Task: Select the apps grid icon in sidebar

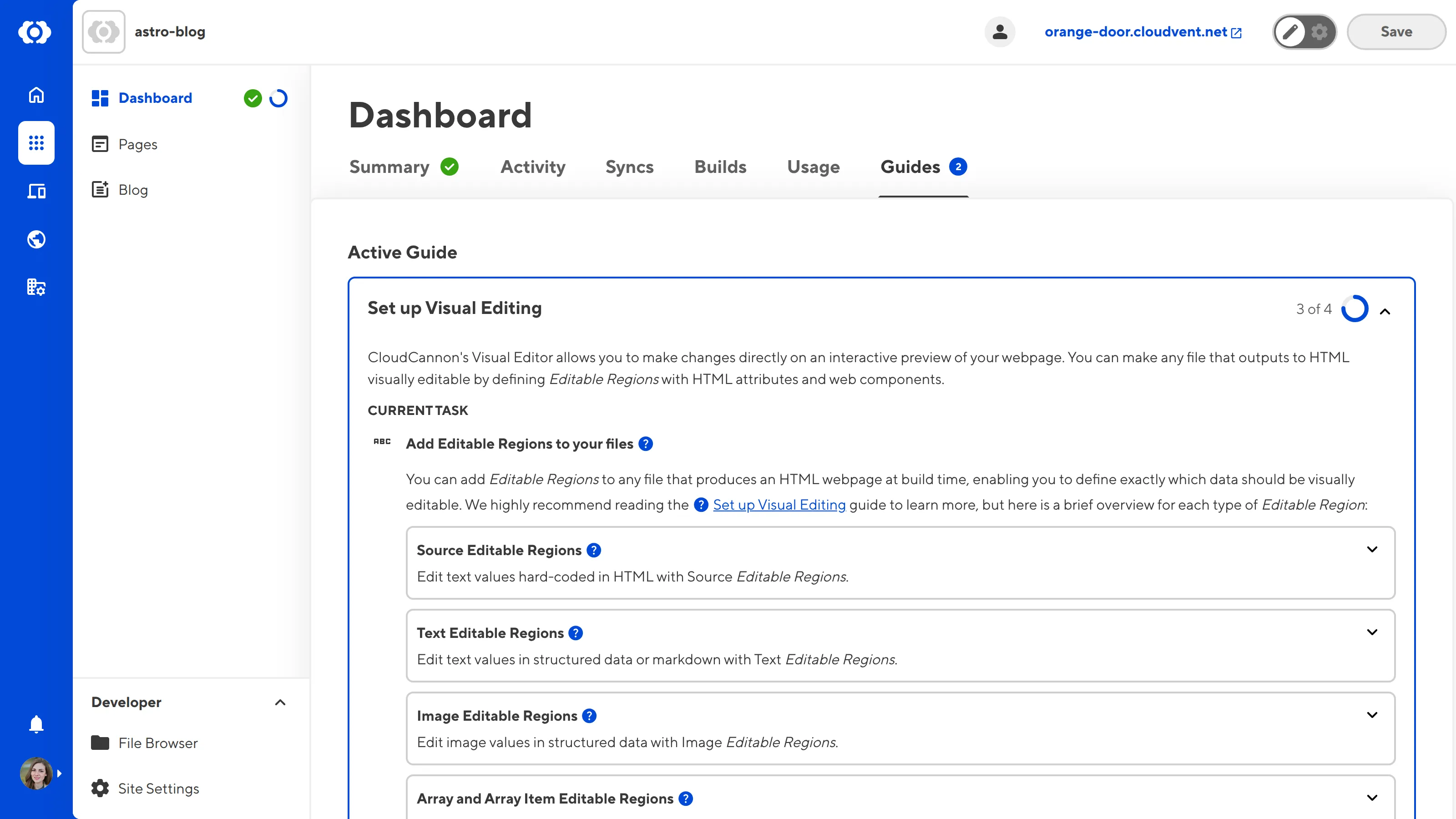Action: point(35,143)
